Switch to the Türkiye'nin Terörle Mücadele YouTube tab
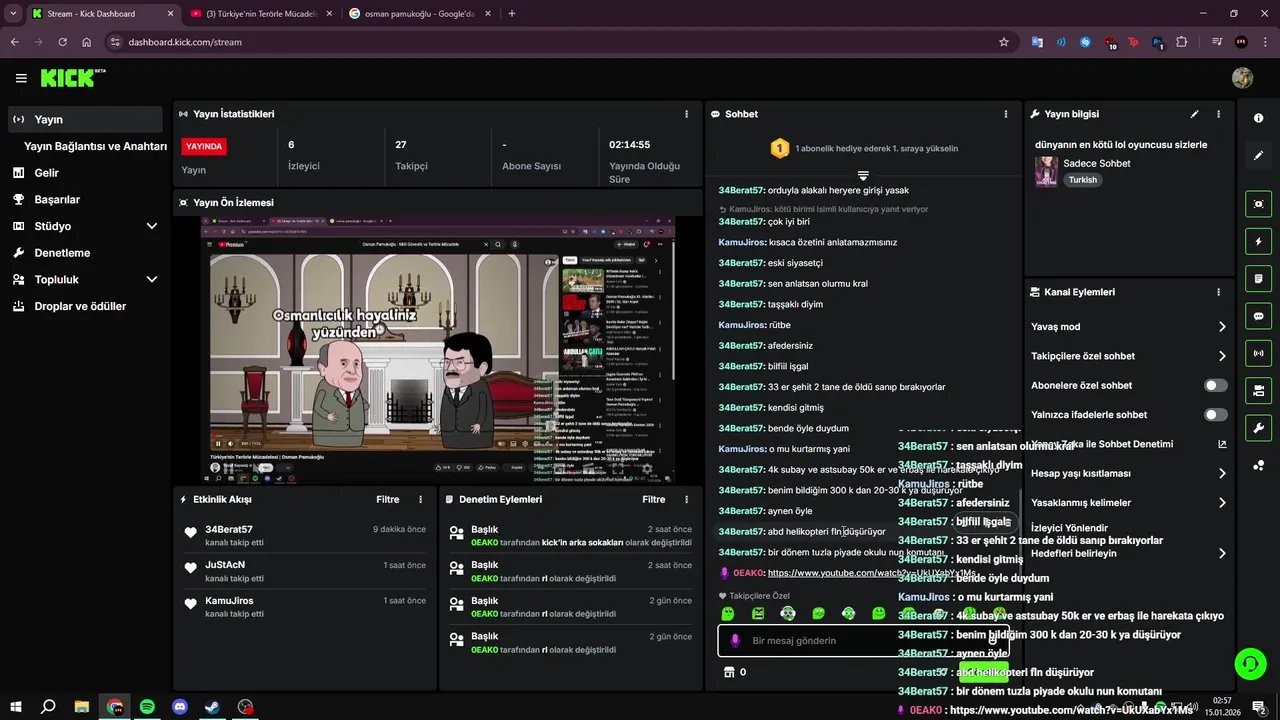 pyautogui.click(x=260, y=14)
